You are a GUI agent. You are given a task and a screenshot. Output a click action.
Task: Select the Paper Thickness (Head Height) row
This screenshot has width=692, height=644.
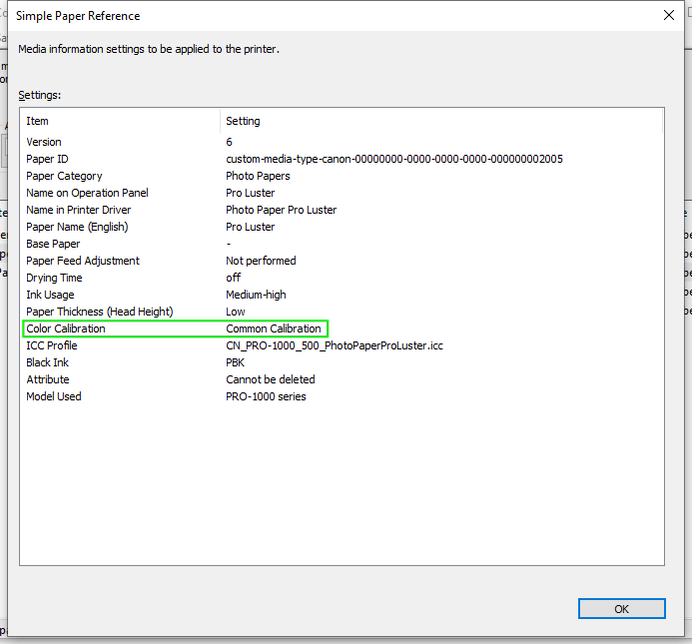(342, 312)
